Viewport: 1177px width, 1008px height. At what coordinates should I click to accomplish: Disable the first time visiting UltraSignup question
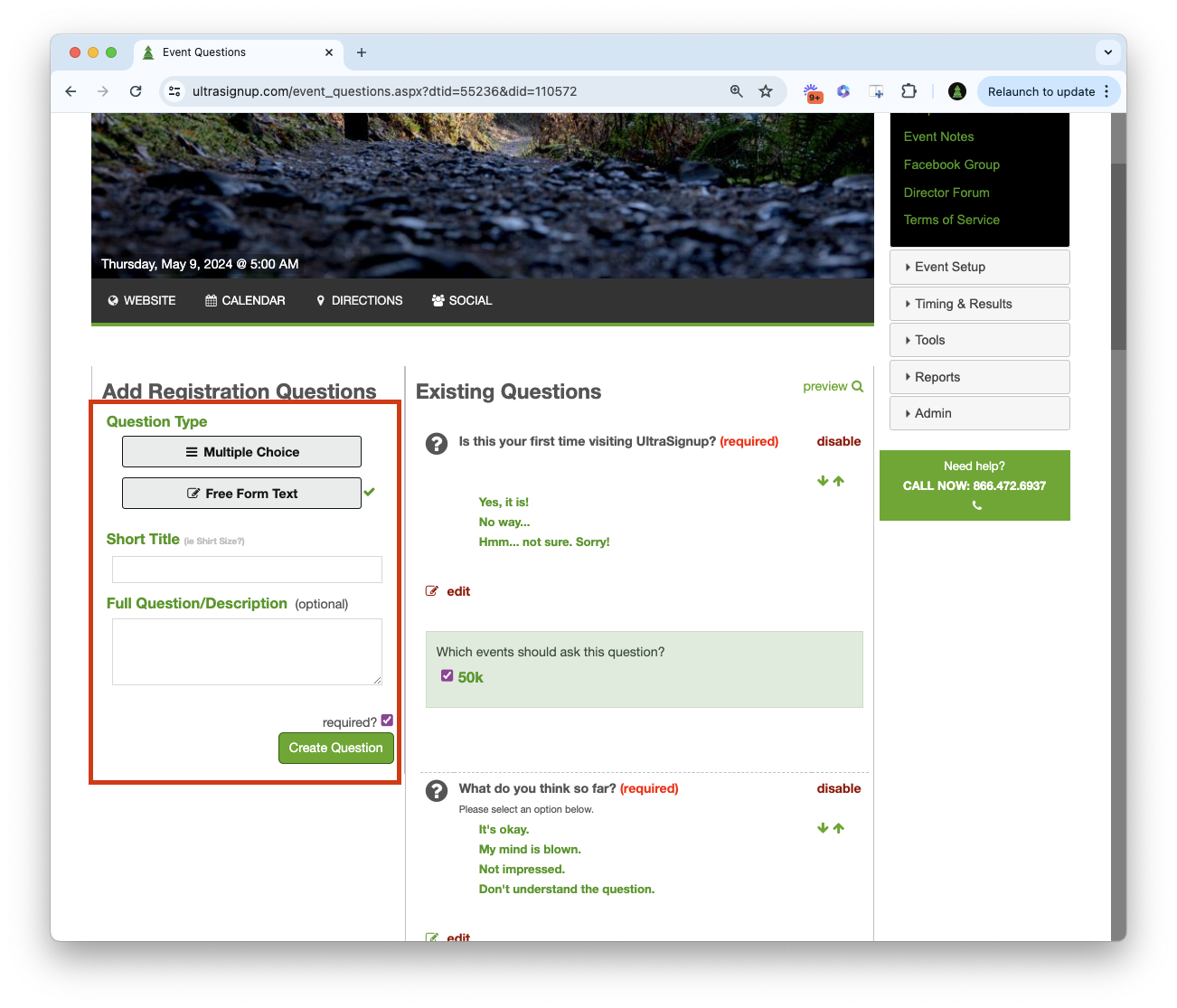point(839,441)
